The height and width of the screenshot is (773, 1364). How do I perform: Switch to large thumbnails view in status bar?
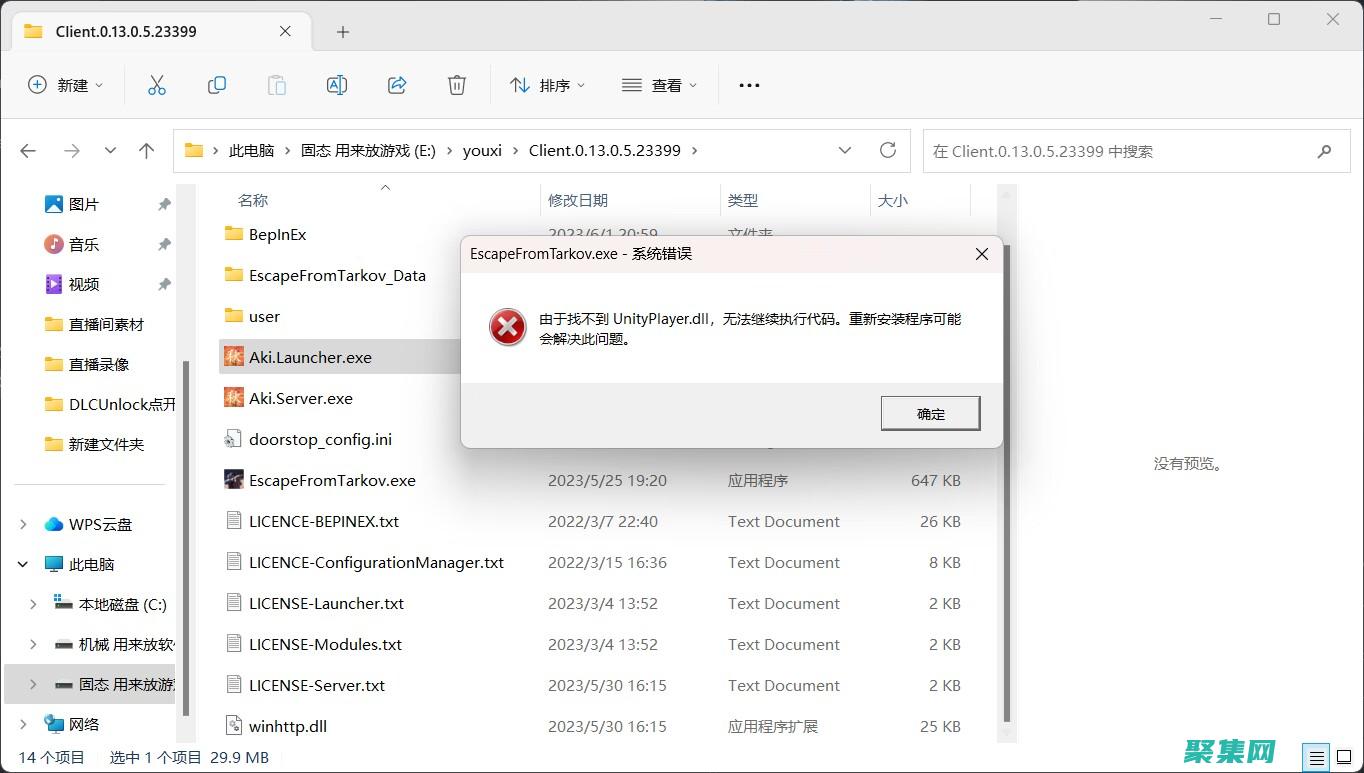1343,757
